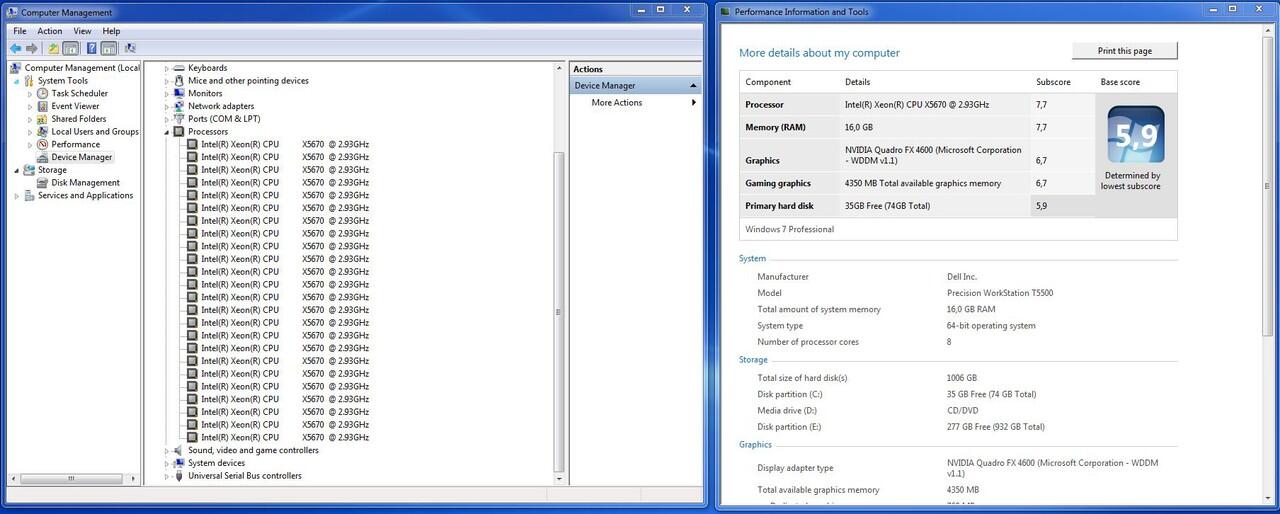Open the More Actions submenu arrow

tap(694, 103)
